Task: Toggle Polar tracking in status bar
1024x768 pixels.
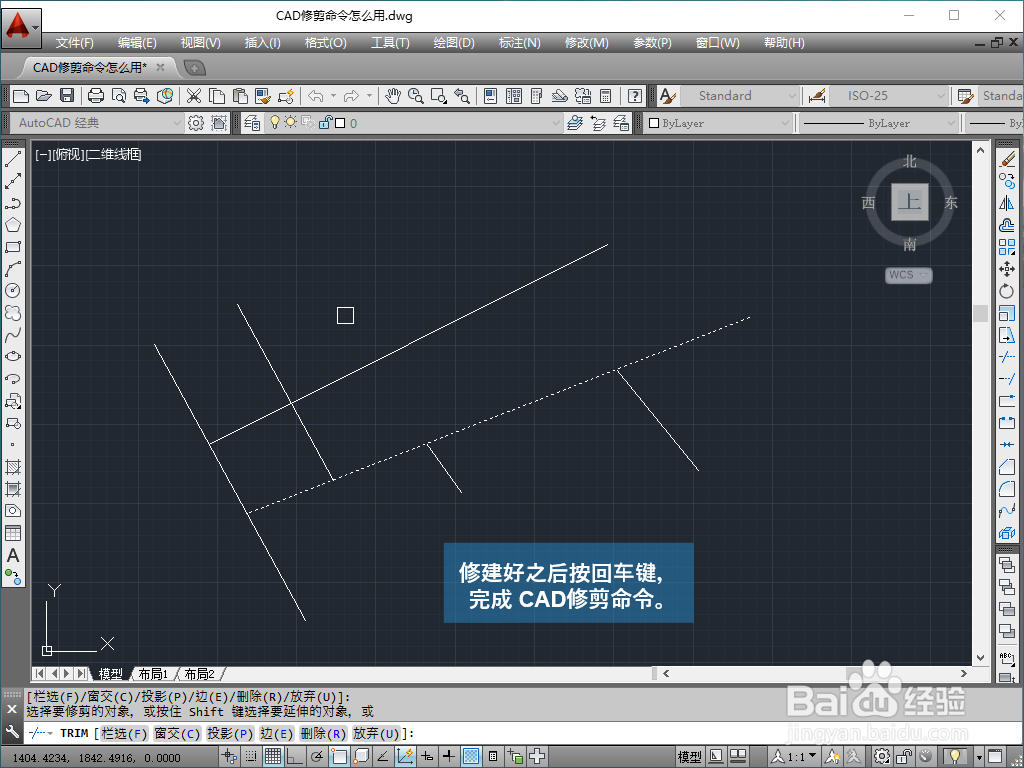Action: tap(317, 757)
